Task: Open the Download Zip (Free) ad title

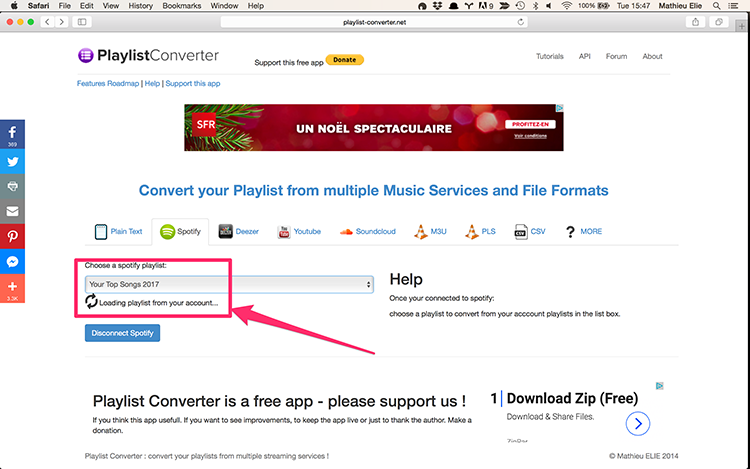Action: click(572, 398)
